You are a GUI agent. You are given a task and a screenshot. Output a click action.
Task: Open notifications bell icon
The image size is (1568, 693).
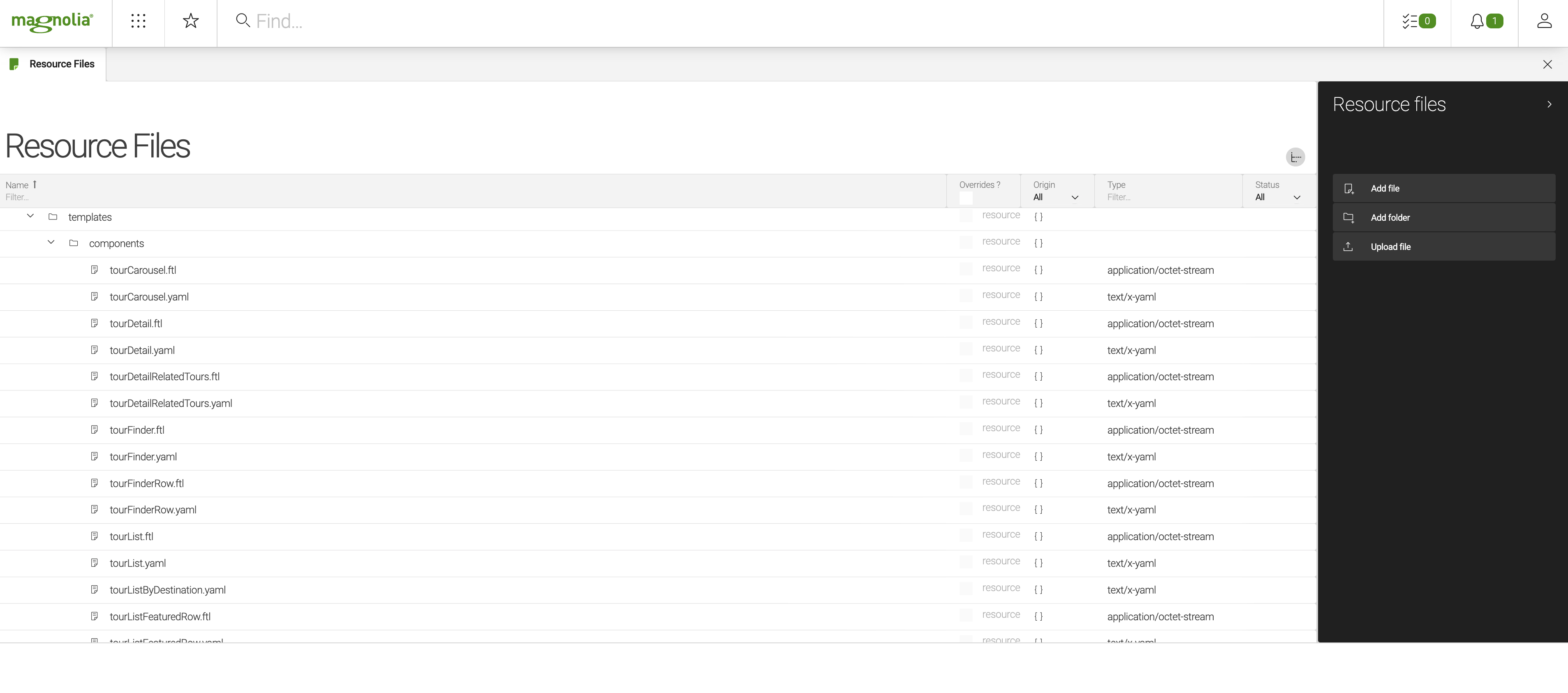tap(1477, 21)
